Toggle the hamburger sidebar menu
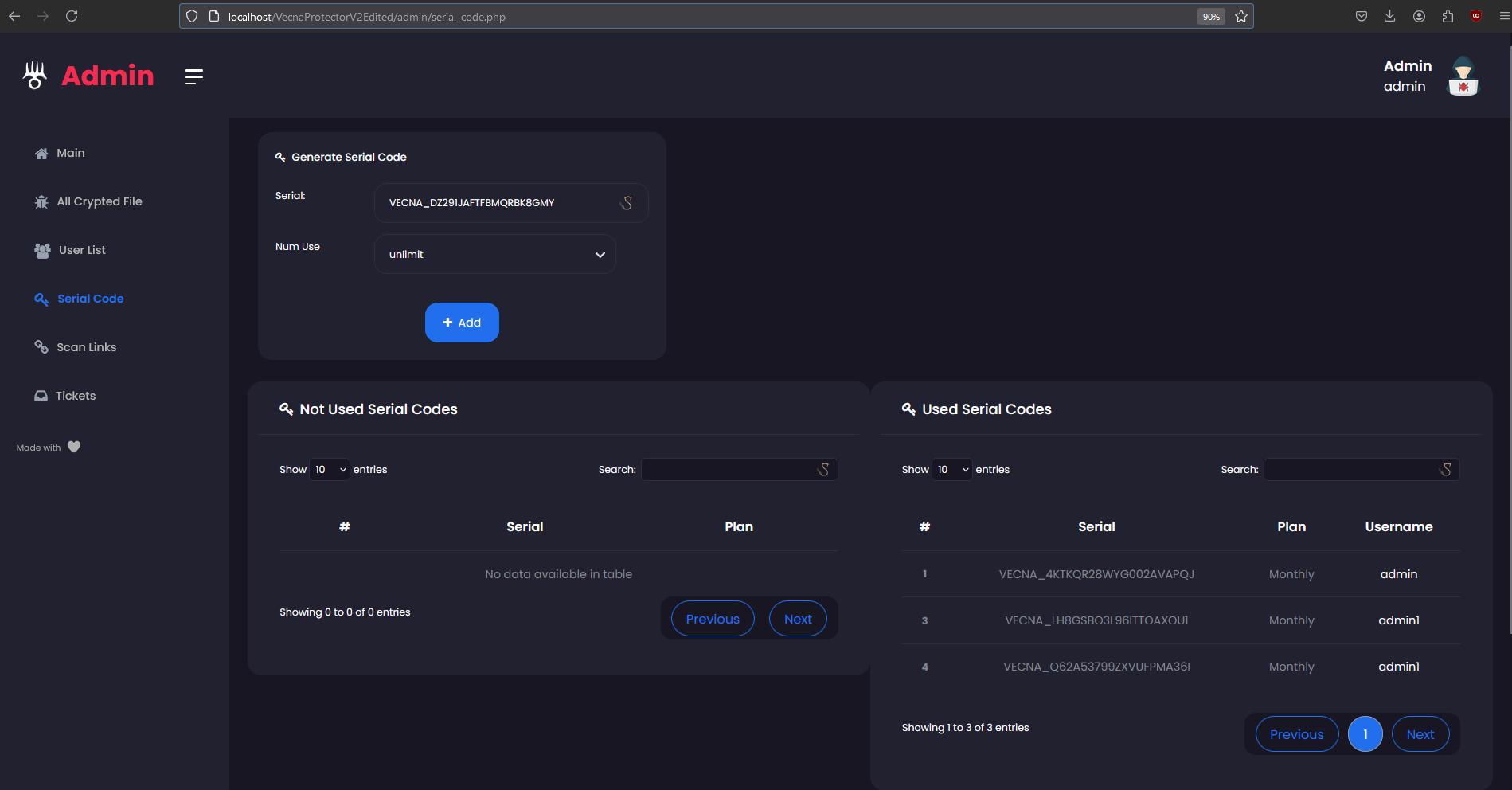 pos(193,76)
